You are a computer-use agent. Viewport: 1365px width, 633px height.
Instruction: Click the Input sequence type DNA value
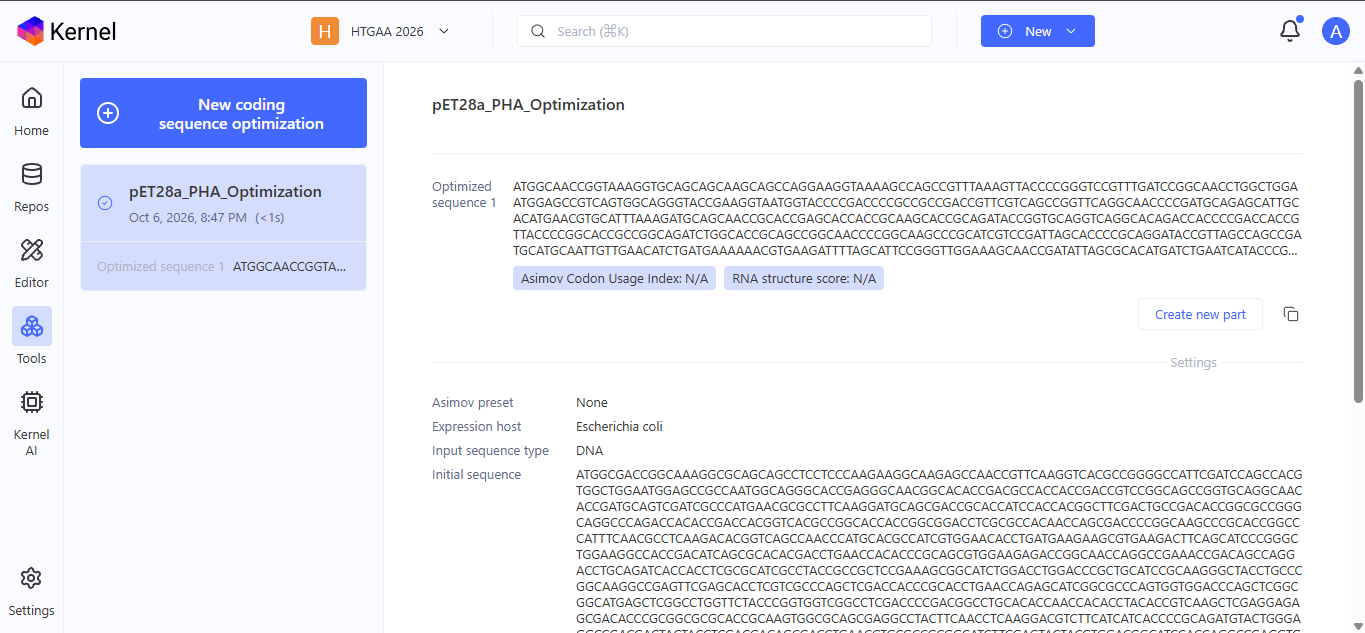coord(590,451)
